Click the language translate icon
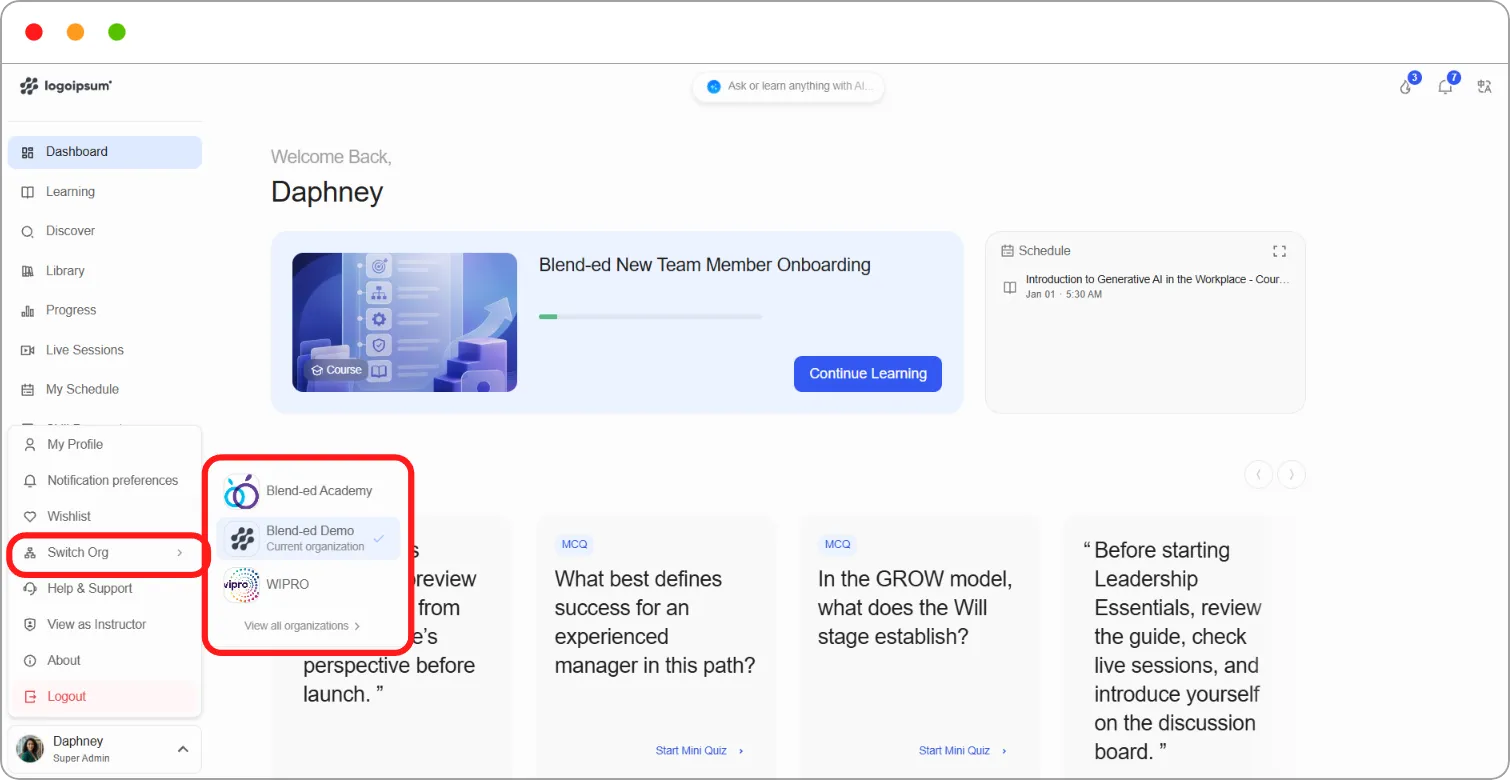 coord(1484,87)
